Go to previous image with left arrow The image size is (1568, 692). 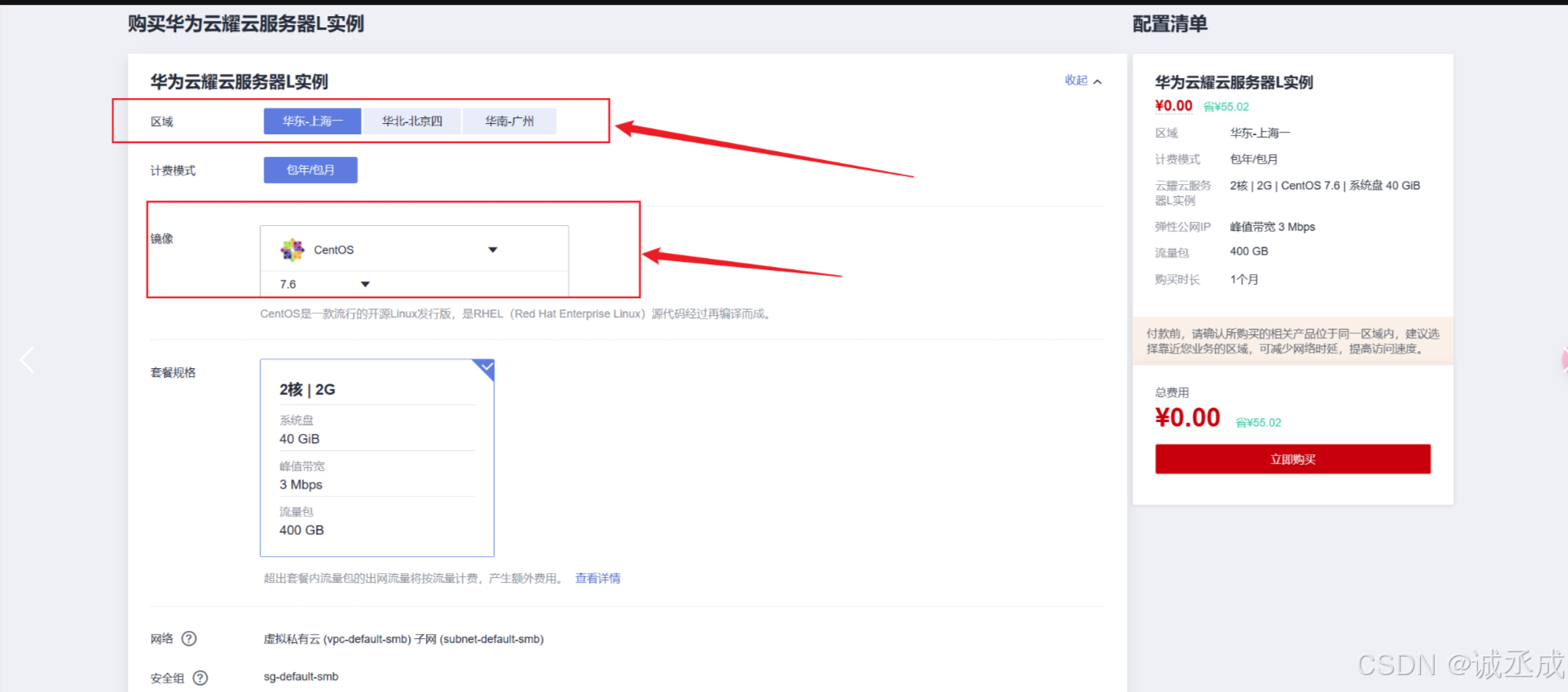click(27, 359)
